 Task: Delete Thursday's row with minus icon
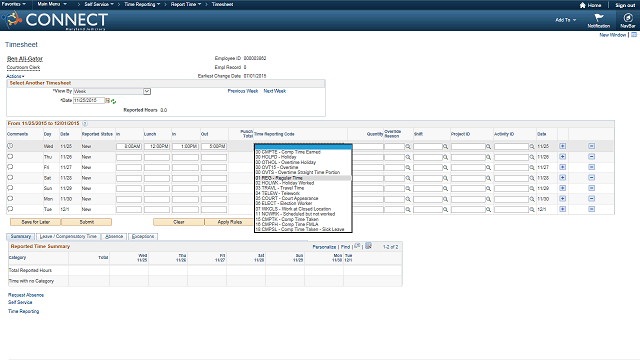pos(591,157)
